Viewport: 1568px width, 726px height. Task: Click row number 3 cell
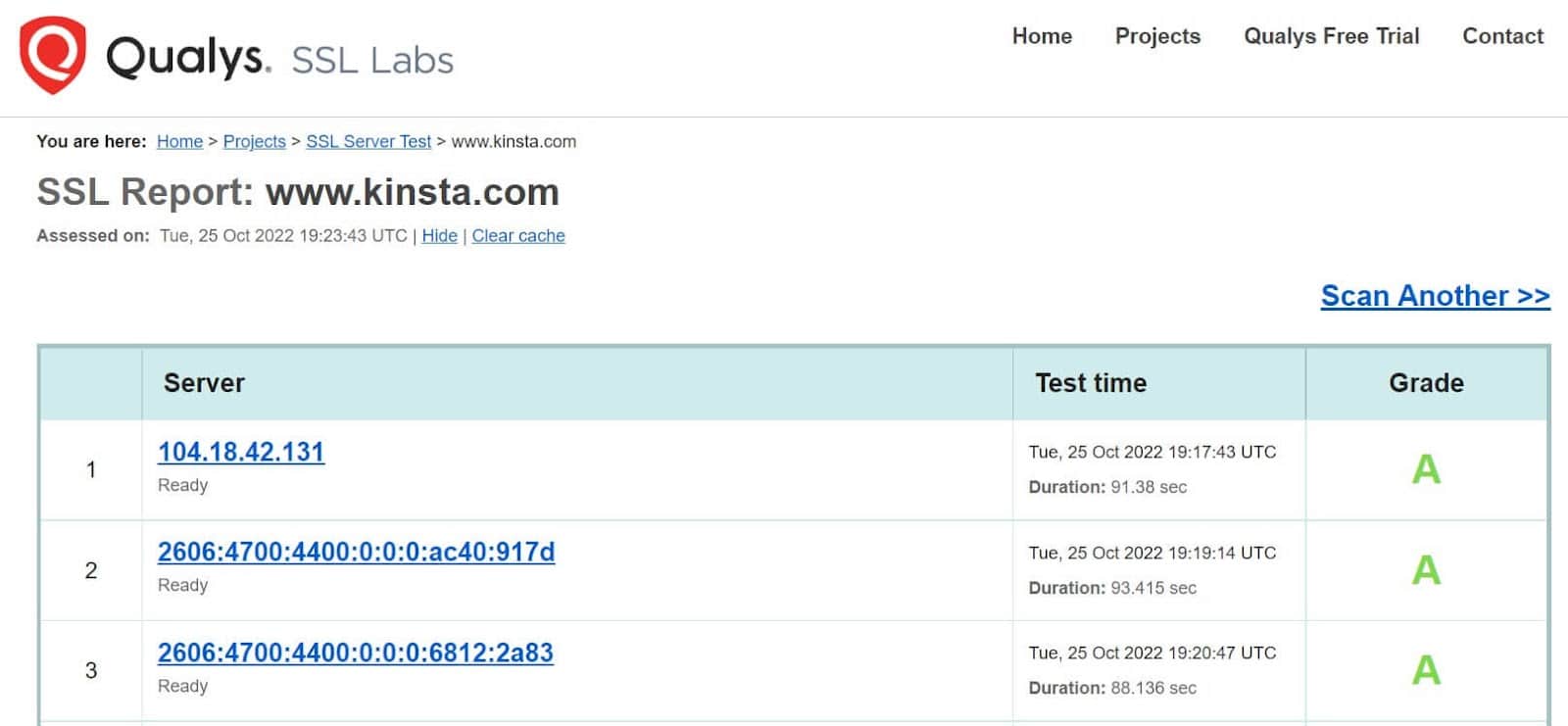tap(91, 670)
